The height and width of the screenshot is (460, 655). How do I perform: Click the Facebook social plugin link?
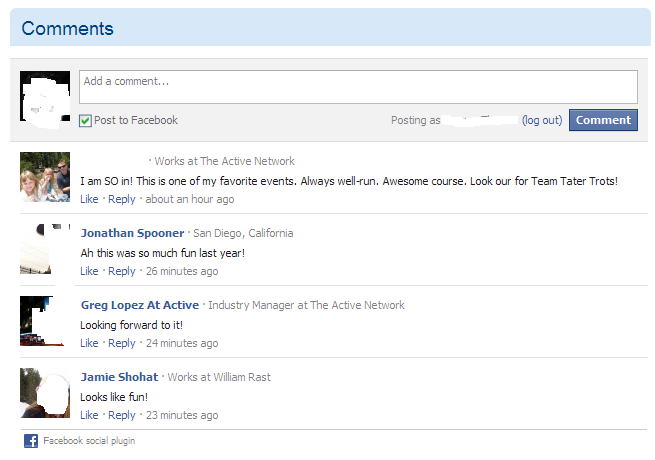tap(89, 441)
